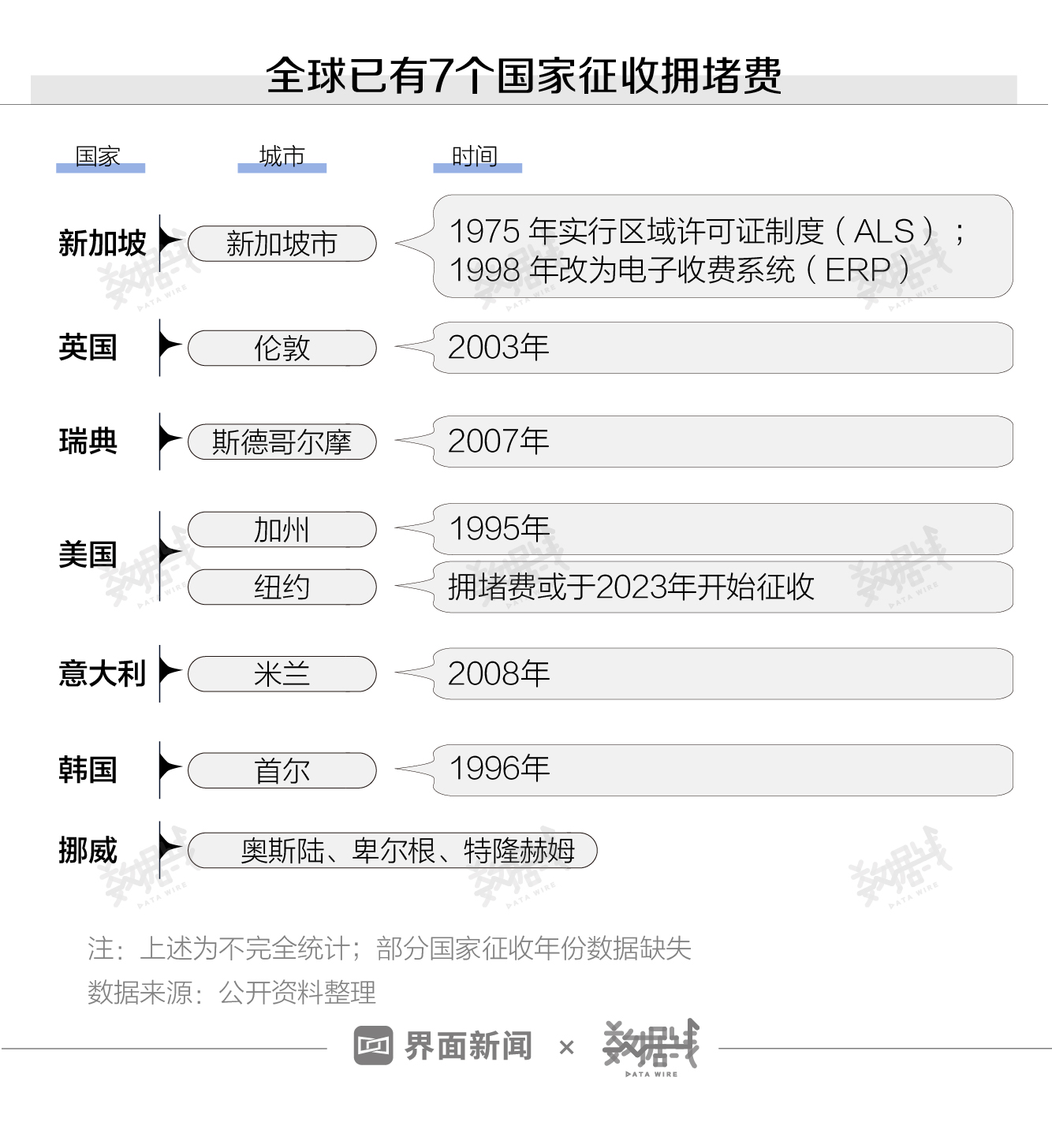Click the DATA WIRE logo in footer

click(651, 1047)
